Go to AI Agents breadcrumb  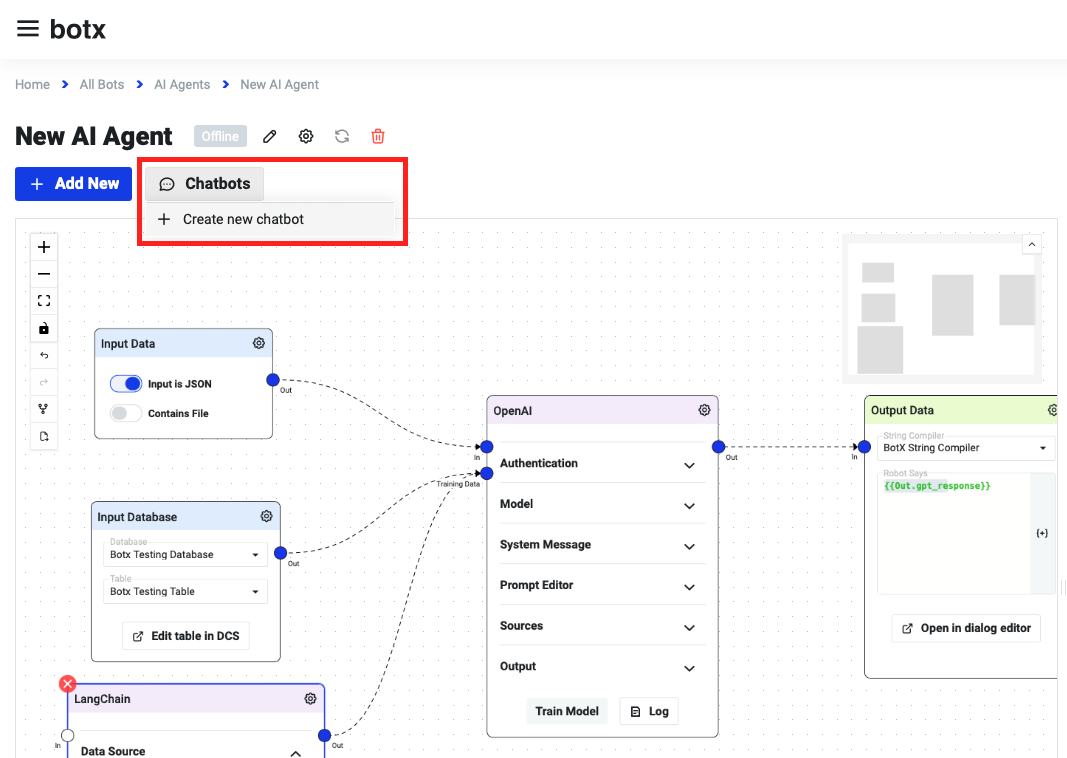tap(182, 85)
